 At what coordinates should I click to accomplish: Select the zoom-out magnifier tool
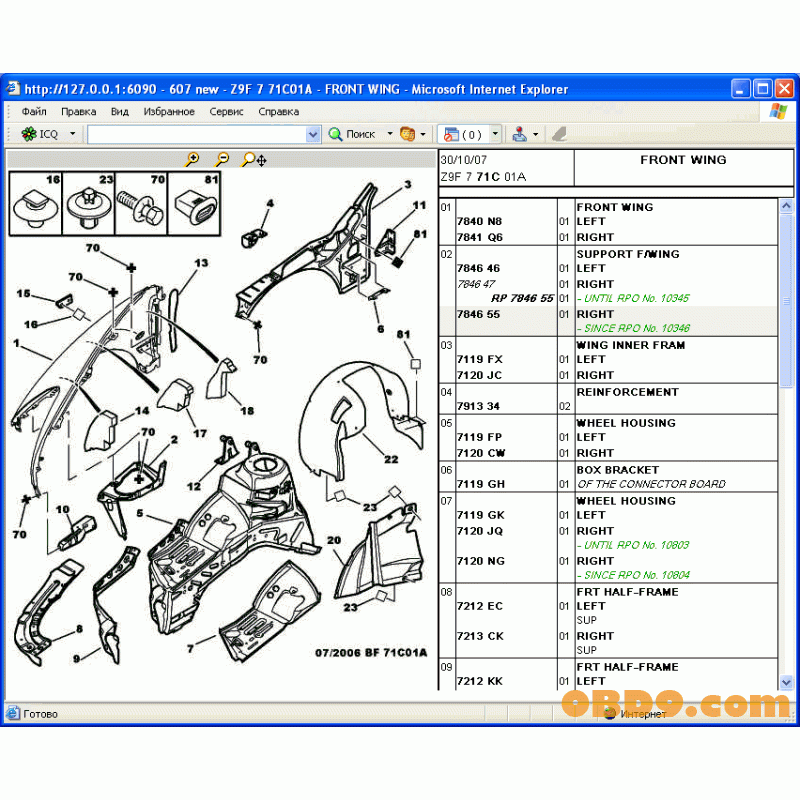222,160
